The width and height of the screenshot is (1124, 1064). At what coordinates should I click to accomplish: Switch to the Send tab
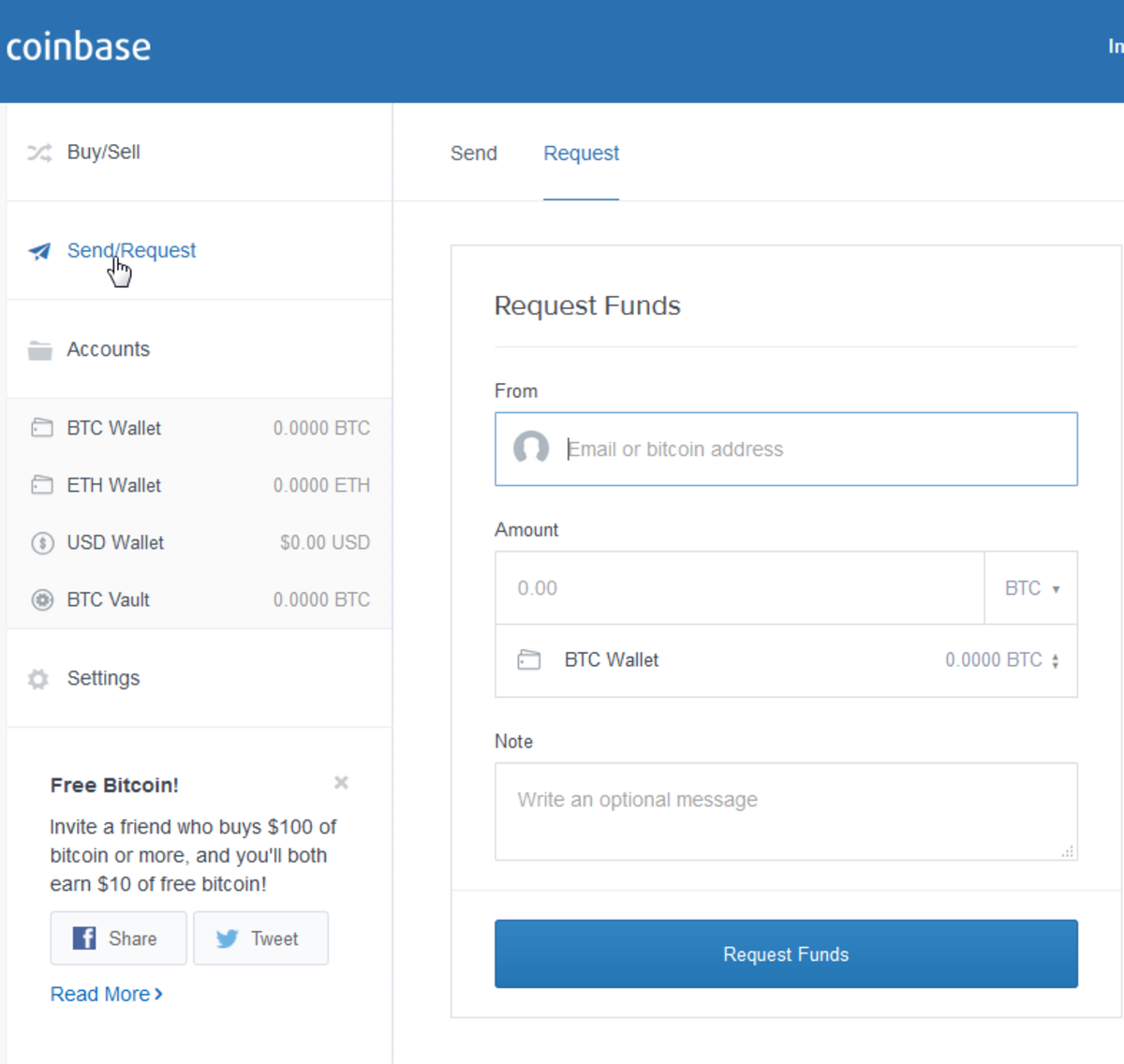click(474, 154)
